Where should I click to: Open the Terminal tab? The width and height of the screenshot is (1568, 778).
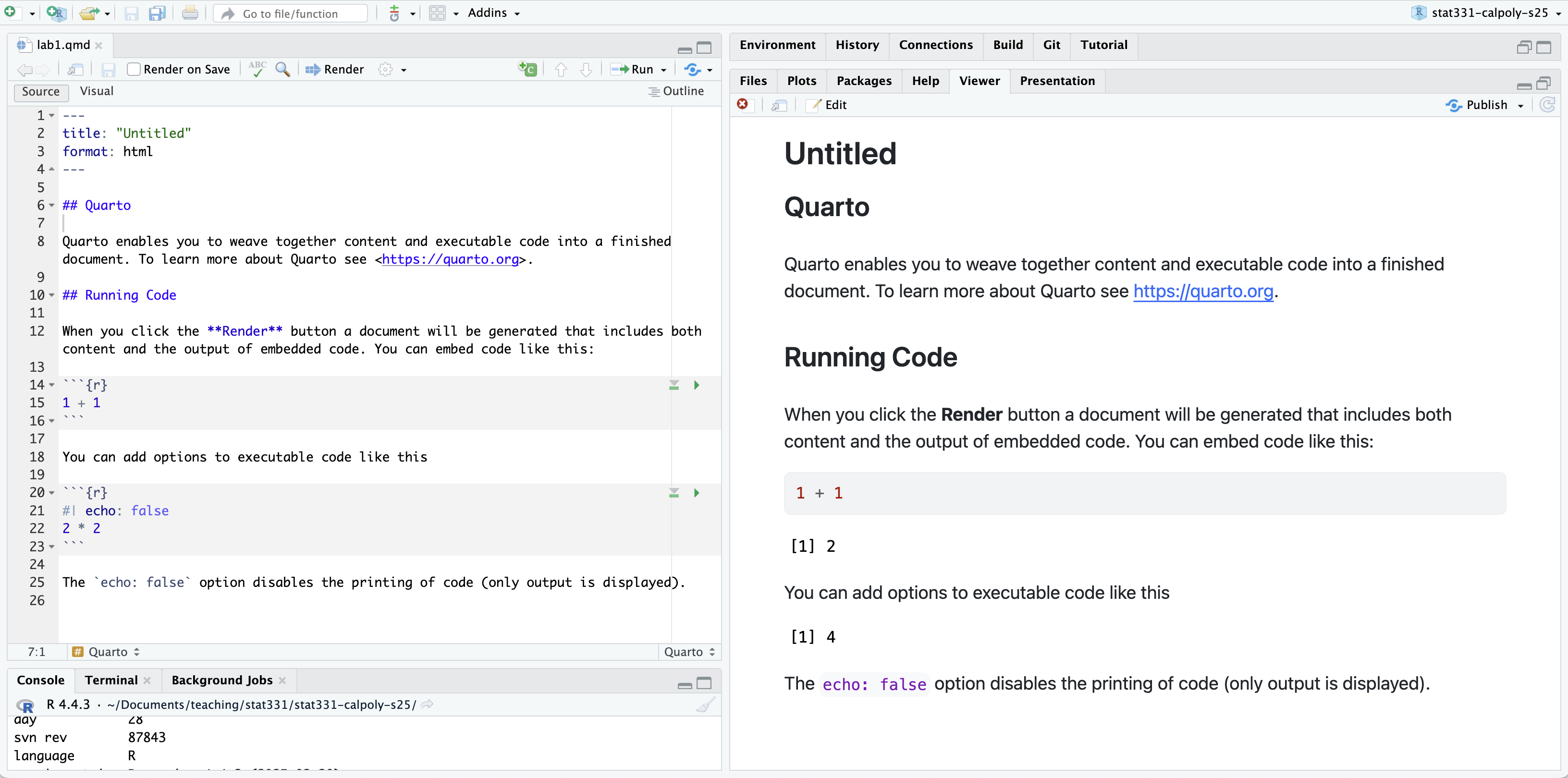tap(111, 680)
